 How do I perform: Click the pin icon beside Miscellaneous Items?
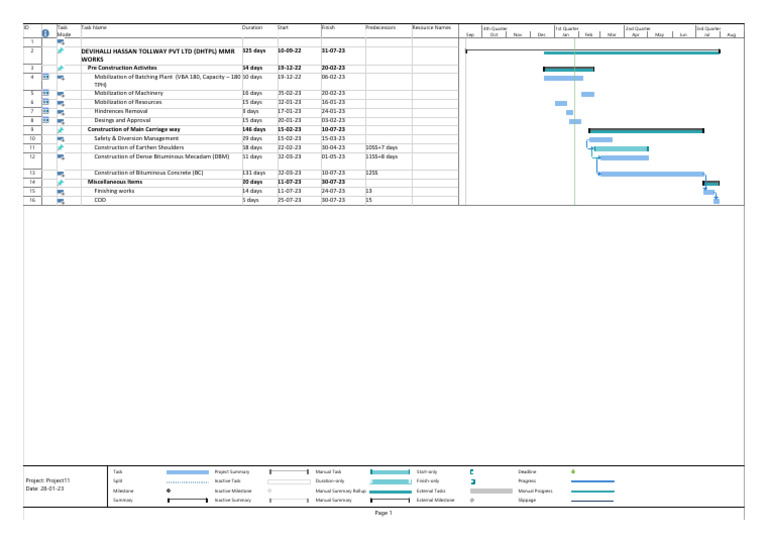click(61, 182)
